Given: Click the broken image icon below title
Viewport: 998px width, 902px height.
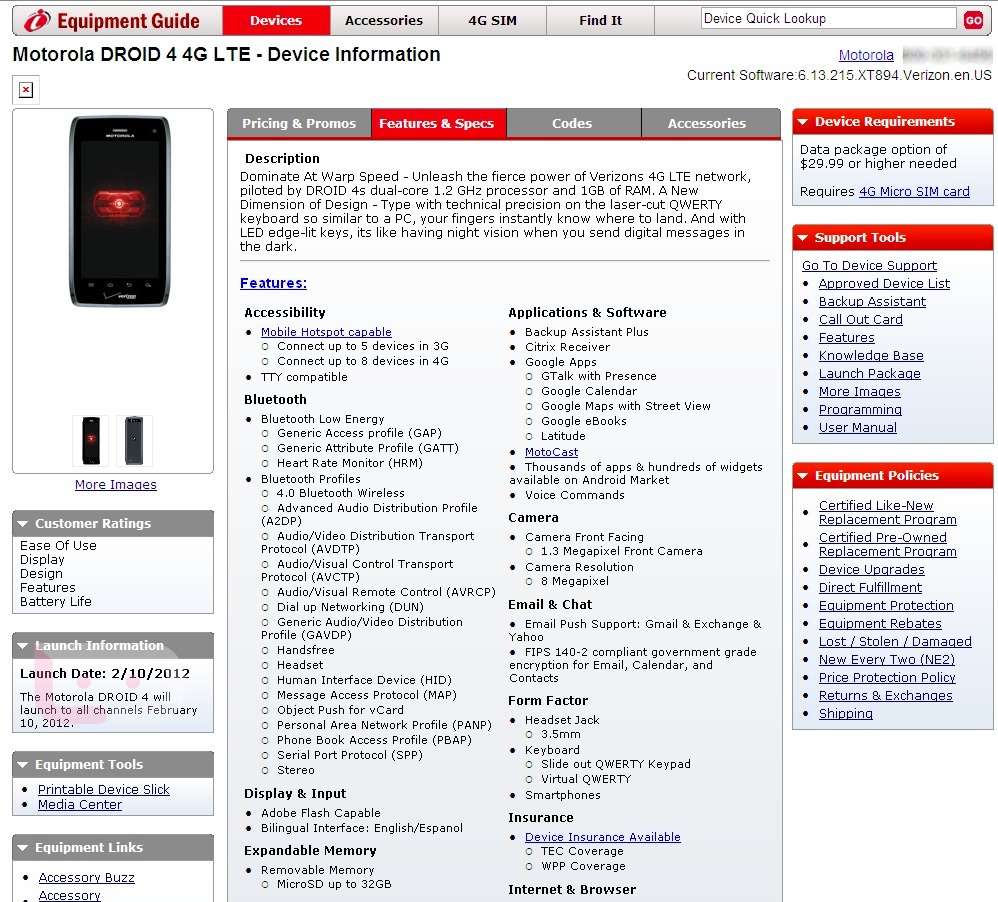Looking at the screenshot, I should (x=26, y=90).
